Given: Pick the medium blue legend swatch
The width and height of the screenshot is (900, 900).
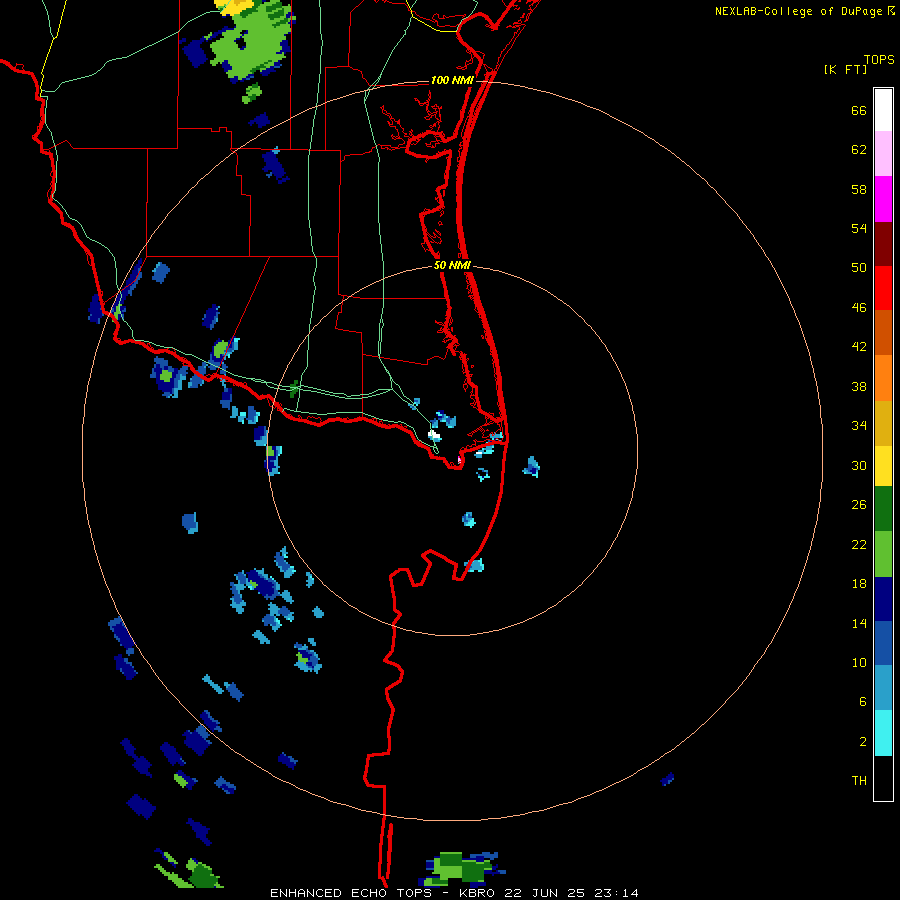Looking at the screenshot, I should [883, 643].
